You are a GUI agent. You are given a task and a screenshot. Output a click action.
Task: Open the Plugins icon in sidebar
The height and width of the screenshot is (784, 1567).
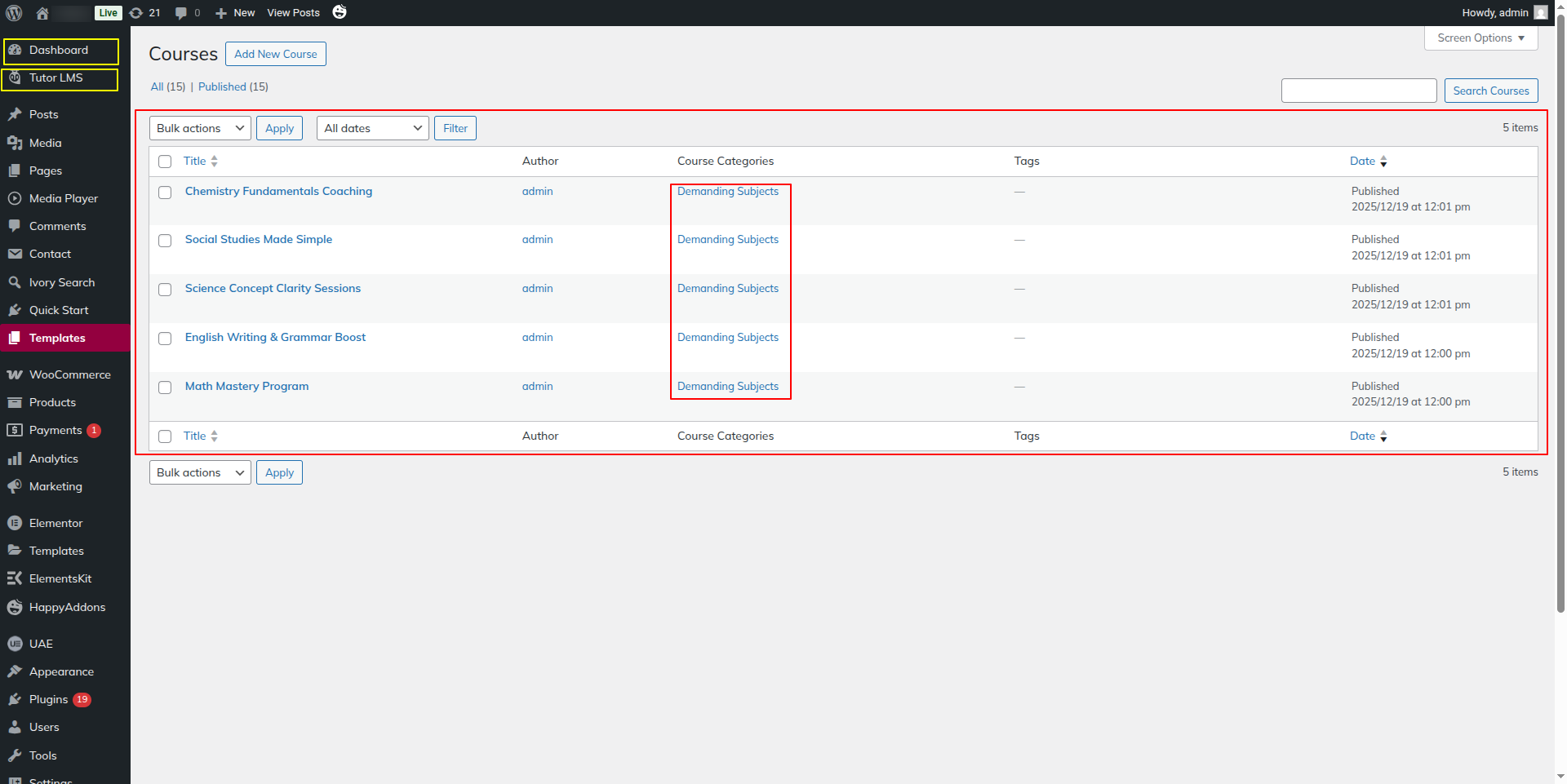coord(15,699)
